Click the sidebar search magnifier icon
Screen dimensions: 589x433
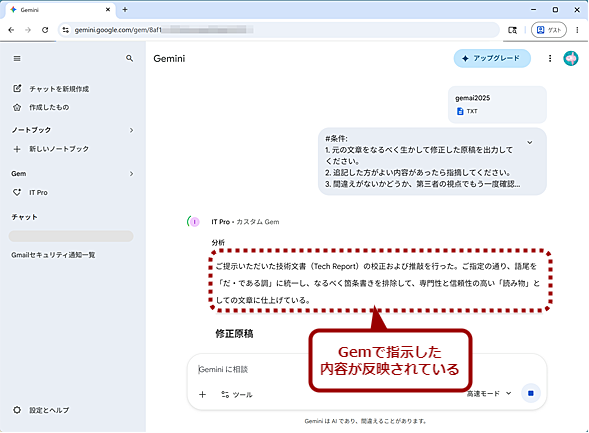tap(129, 58)
